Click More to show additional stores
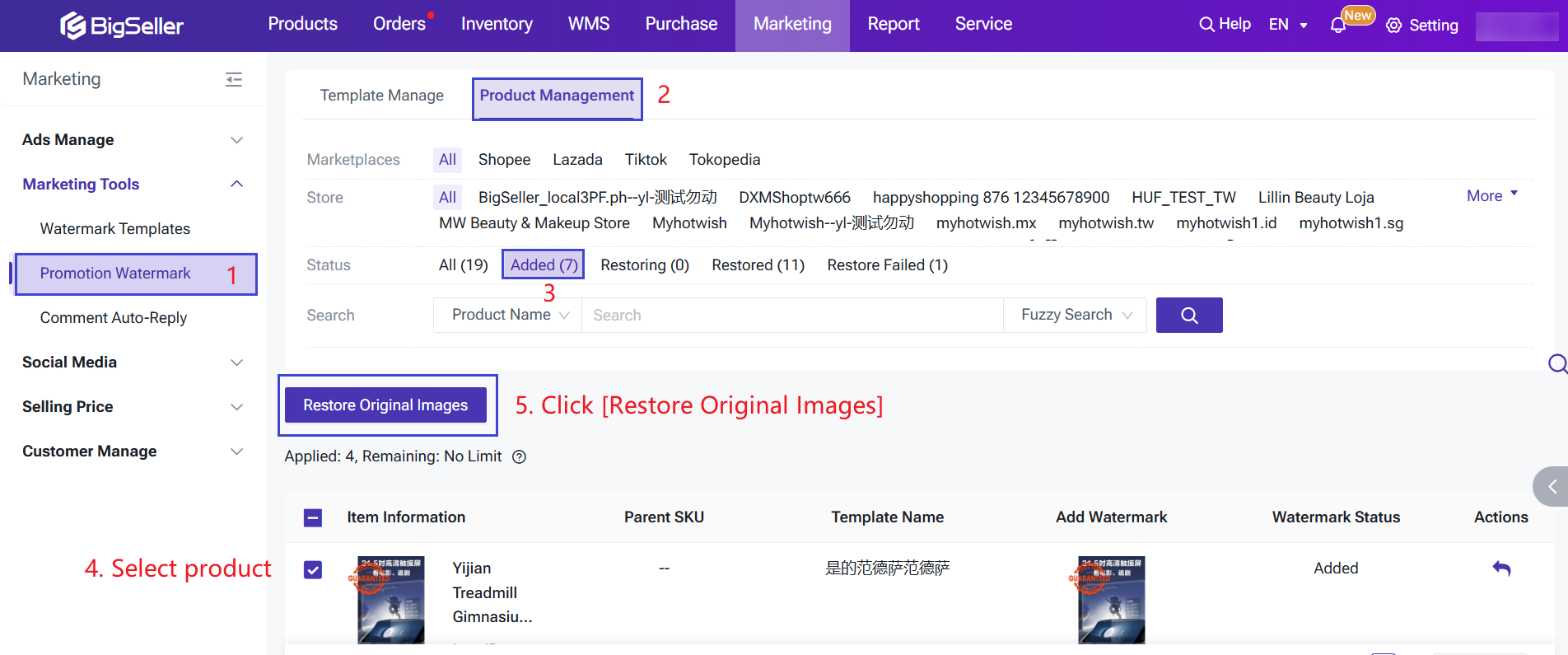Viewport: 1568px width, 655px height. point(1491,196)
